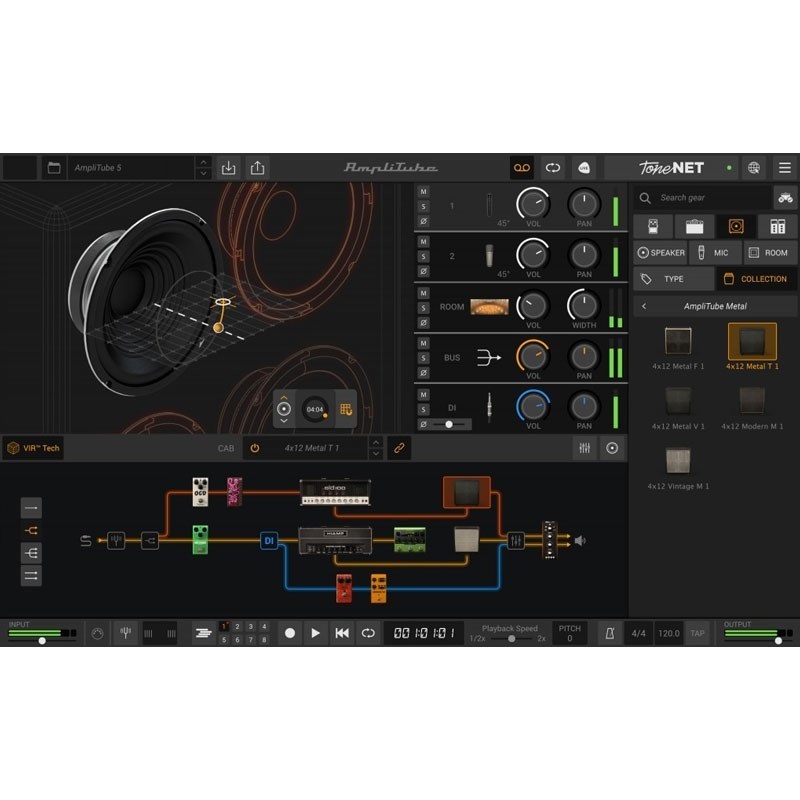
Task: Click the speaker view circle icon
Action: point(612,448)
